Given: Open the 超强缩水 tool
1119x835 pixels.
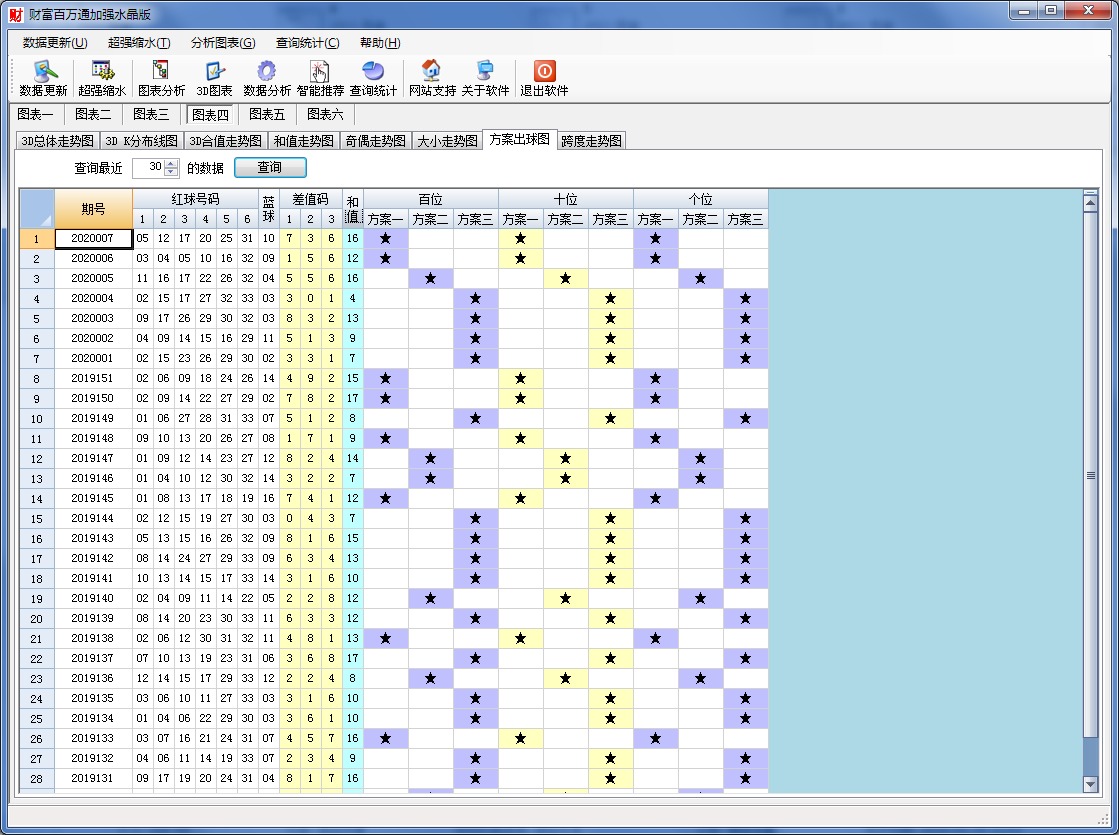Looking at the screenshot, I should [x=102, y=78].
